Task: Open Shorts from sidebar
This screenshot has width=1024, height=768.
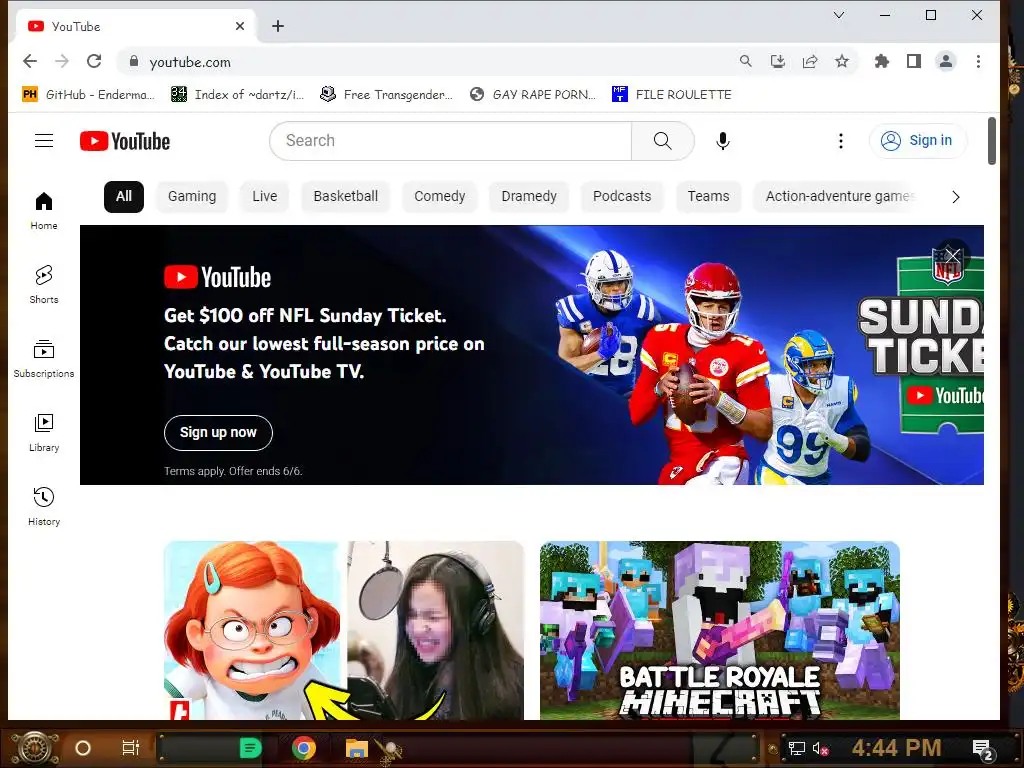Action: [x=44, y=284]
